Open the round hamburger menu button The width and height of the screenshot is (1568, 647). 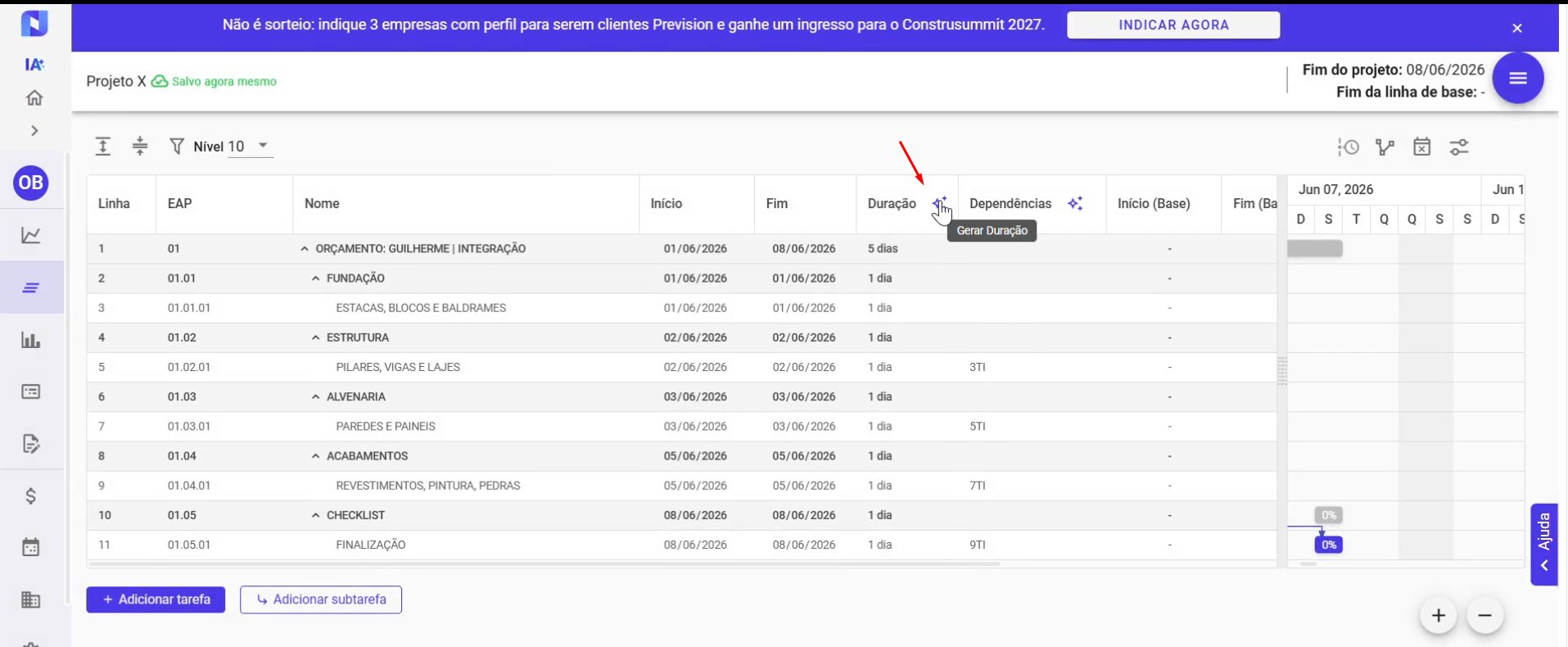pos(1518,78)
